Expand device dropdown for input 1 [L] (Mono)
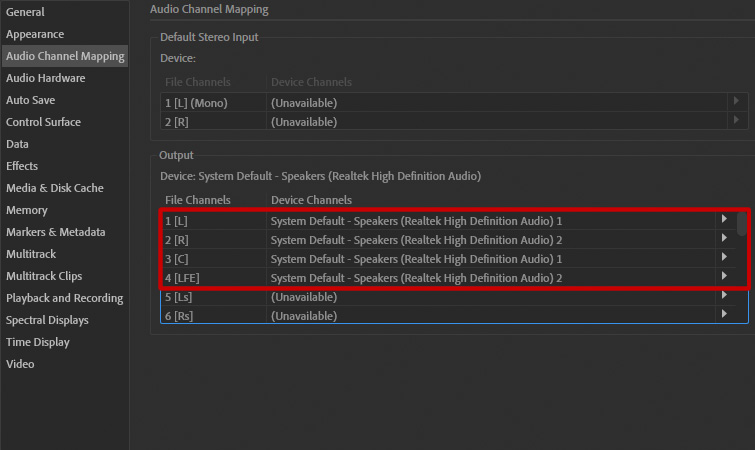The width and height of the screenshot is (755, 450). click(x=735, y=102)
